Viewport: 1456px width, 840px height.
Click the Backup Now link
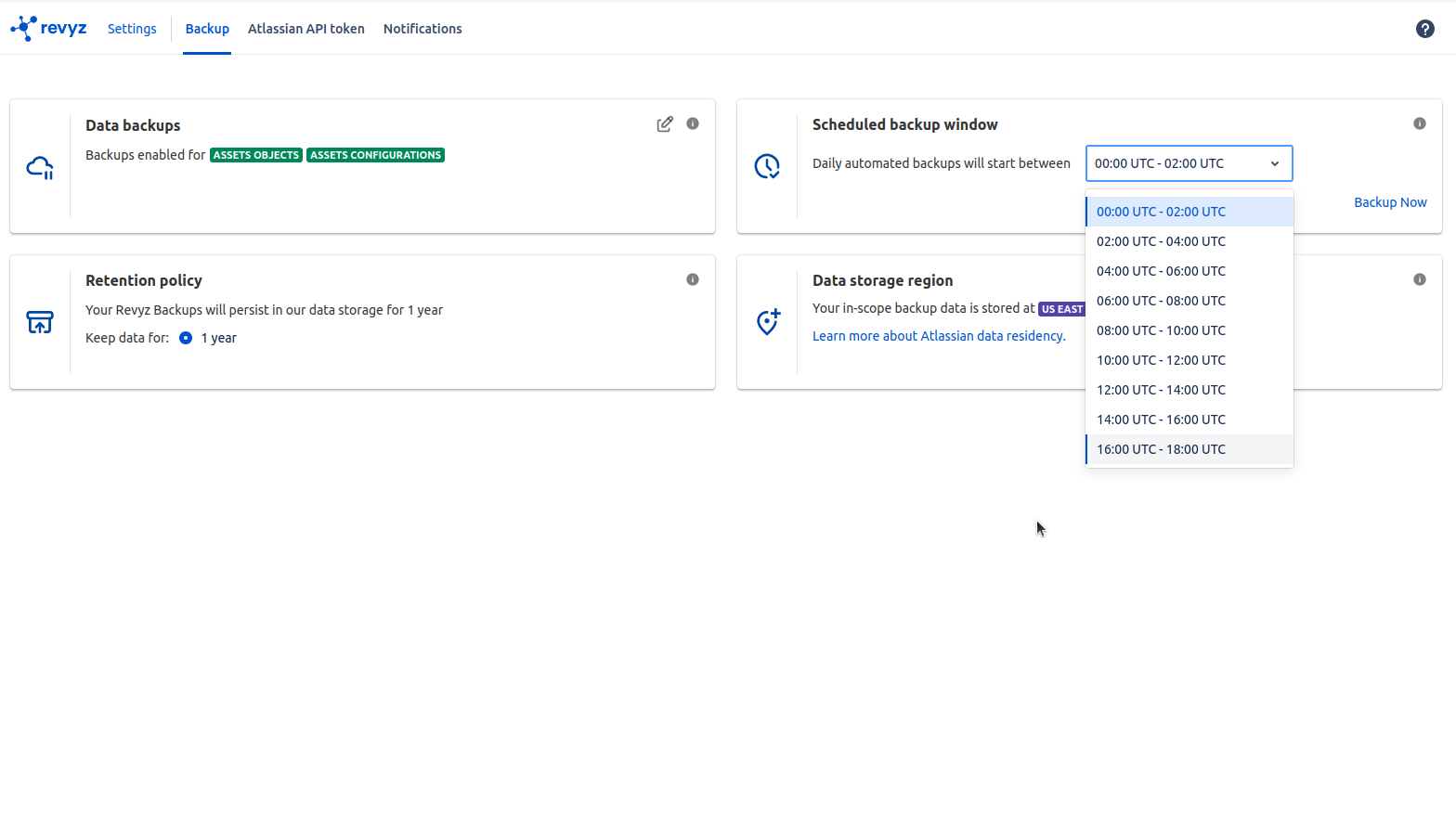pos(1389,202)
